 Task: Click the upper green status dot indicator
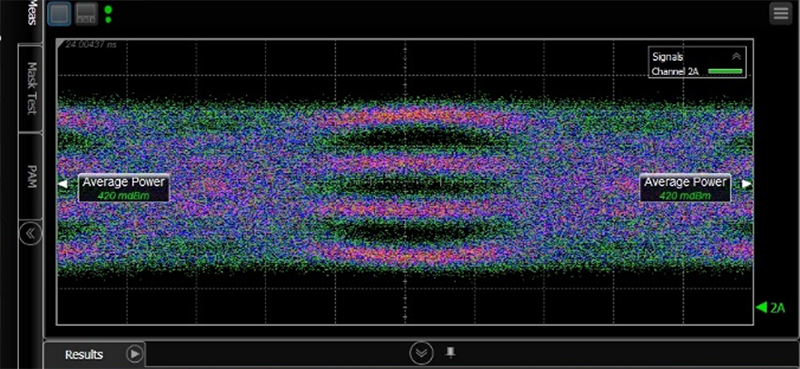point(108,9)
